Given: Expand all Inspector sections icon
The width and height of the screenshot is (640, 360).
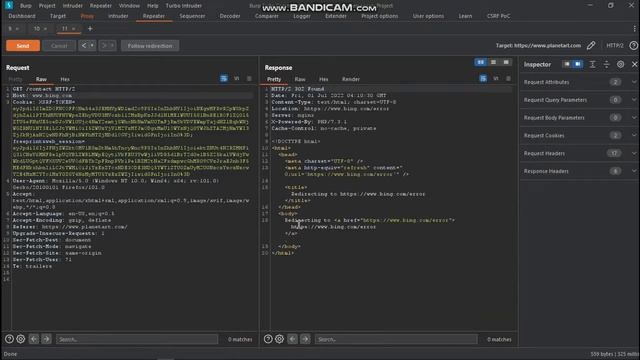Looking at the screenshot, I should click(x=593, y=64).
